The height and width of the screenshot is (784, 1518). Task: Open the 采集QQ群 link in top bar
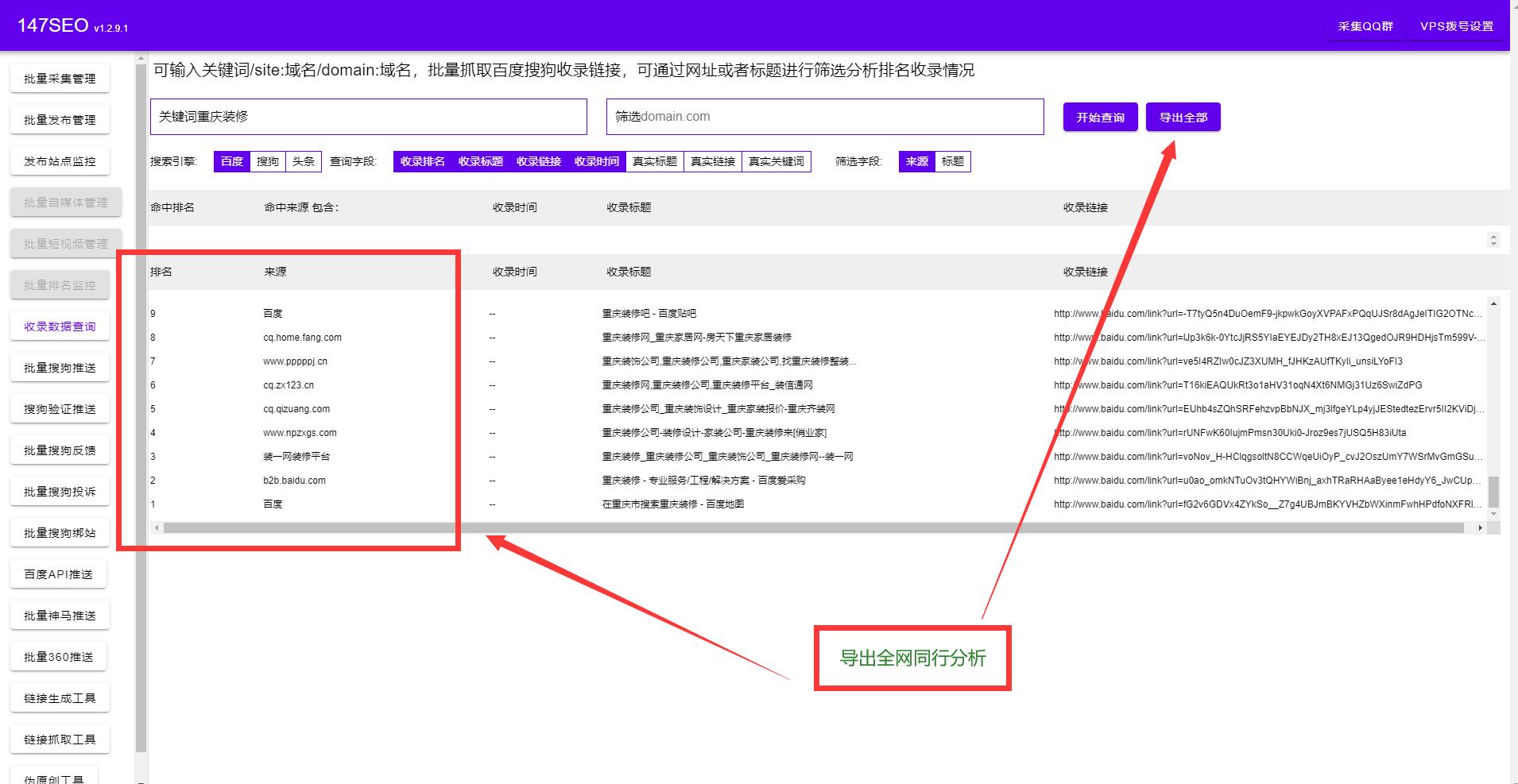pyautogui.click(x=1364, y=25)
